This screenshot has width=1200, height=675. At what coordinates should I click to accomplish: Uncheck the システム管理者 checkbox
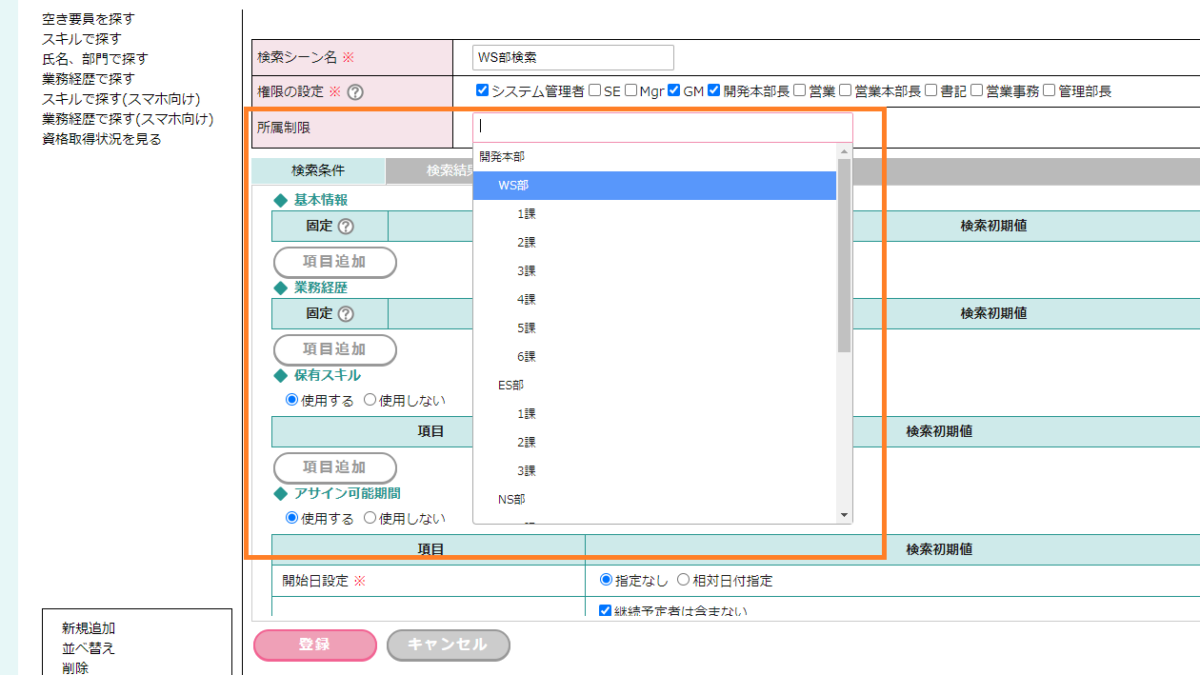[x=482, y=91]
